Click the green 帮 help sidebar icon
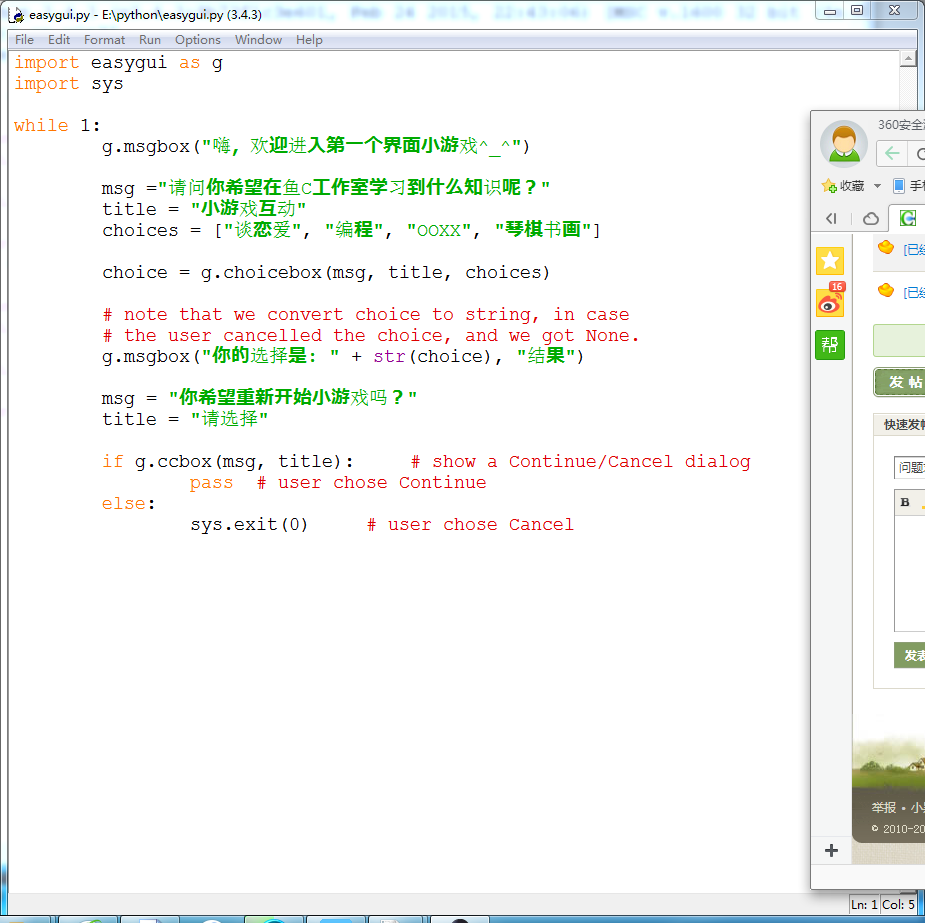This screenshot has height=923, width=925. point(830,345)
